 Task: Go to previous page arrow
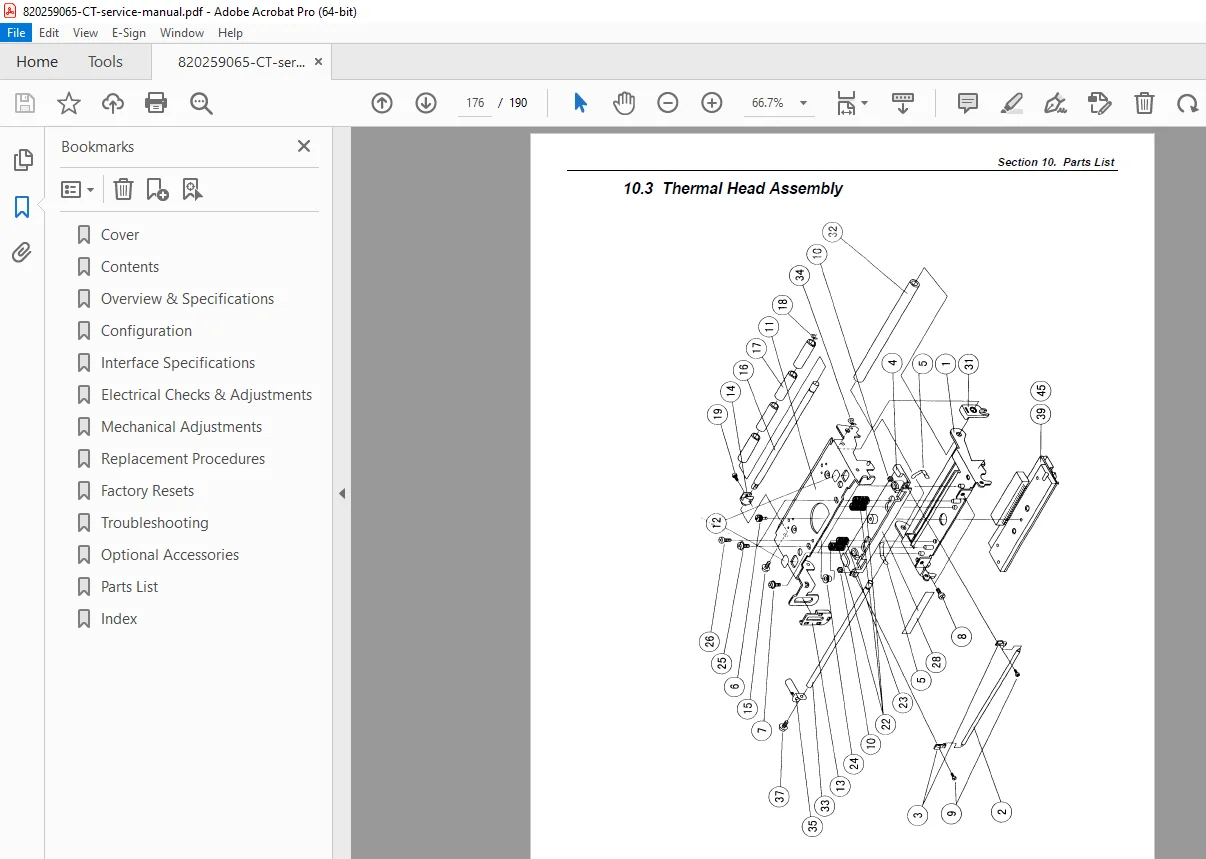[382, 103]
